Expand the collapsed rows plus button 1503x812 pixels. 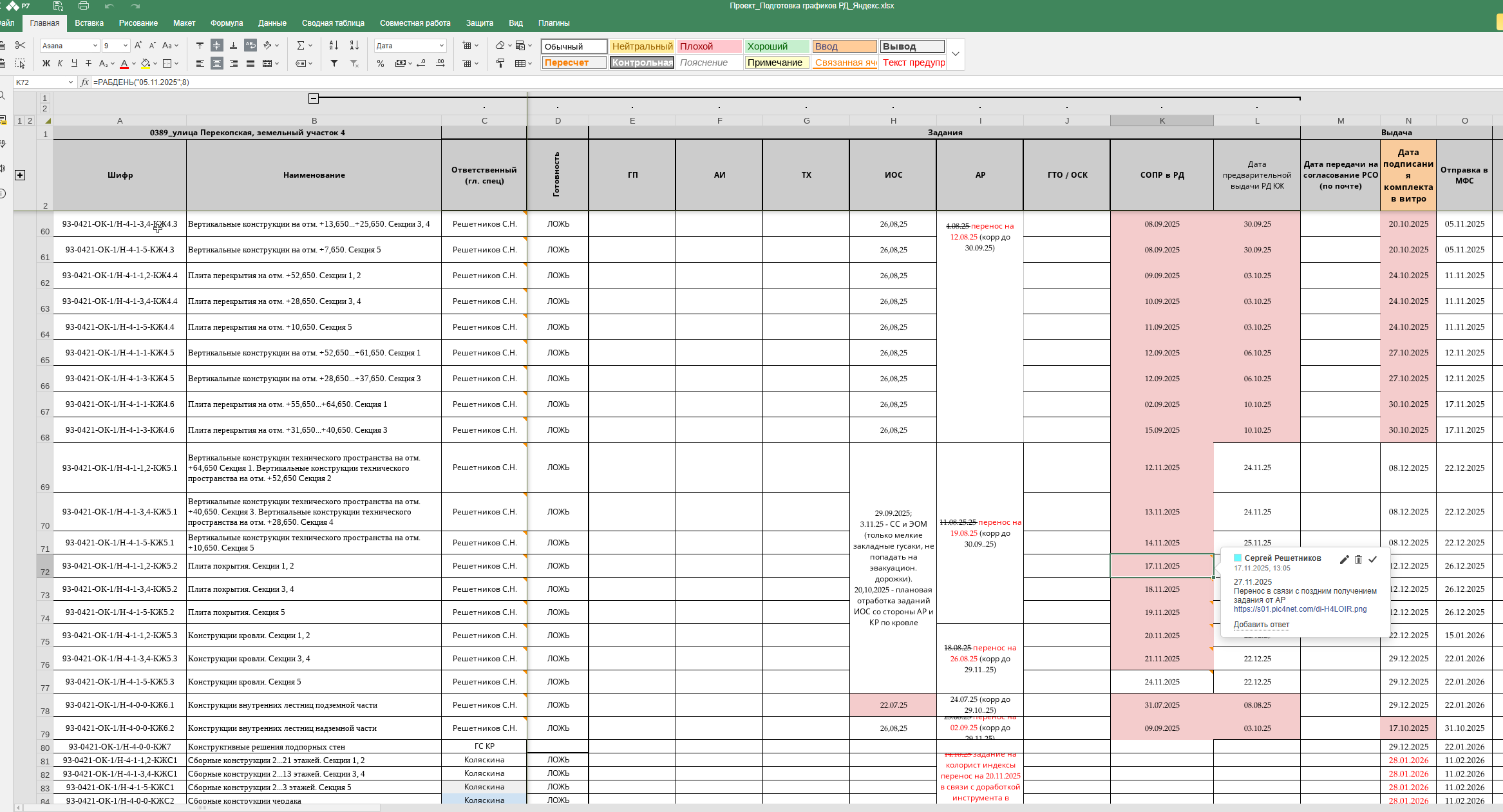tap(20, 175)
